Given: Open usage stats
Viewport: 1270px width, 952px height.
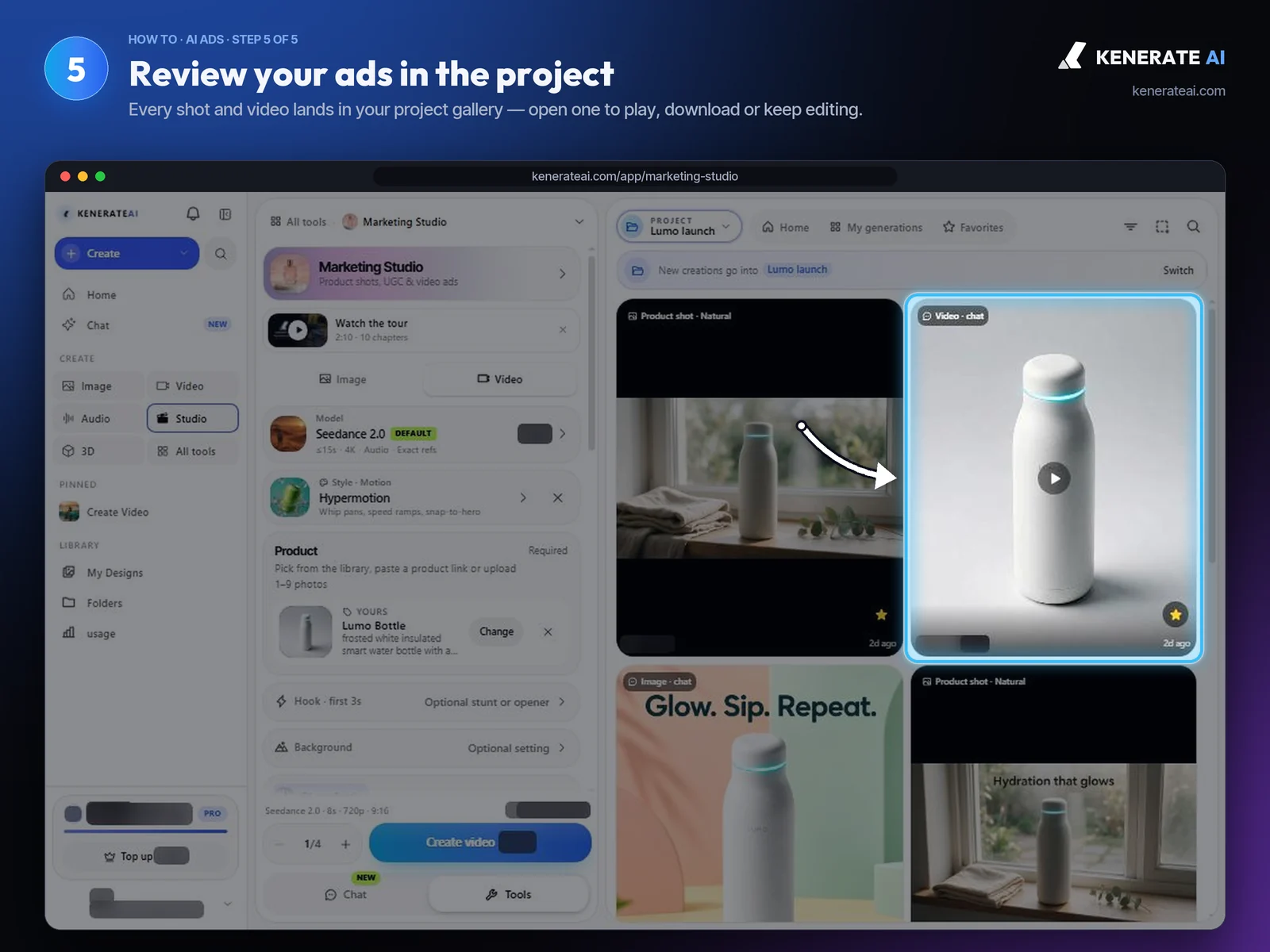Looking at the screenshot, I should (147, 634).
